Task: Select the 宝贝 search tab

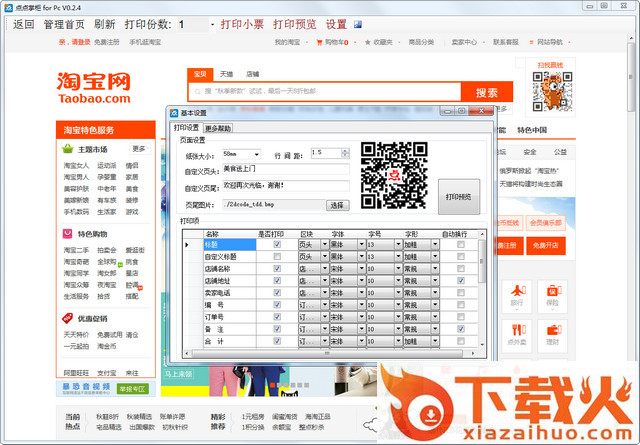Action: point(200,74)
